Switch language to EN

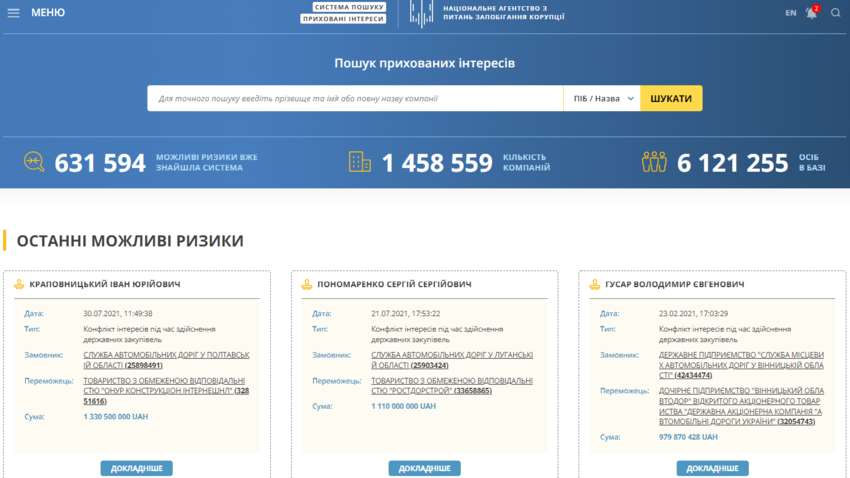coord(791,13)
